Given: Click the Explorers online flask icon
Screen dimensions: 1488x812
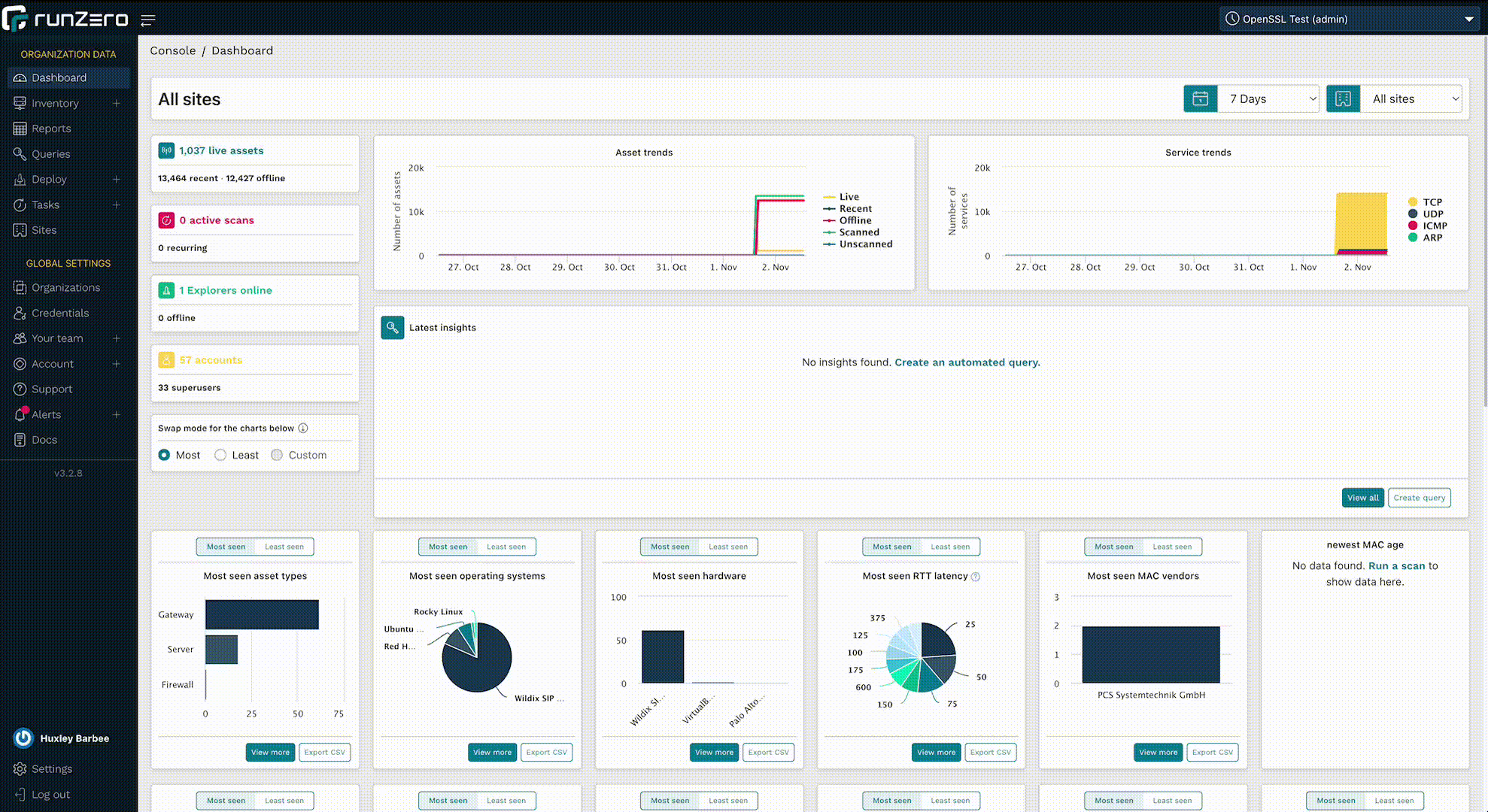Looking at the screenshot, I should coord(166,290).
